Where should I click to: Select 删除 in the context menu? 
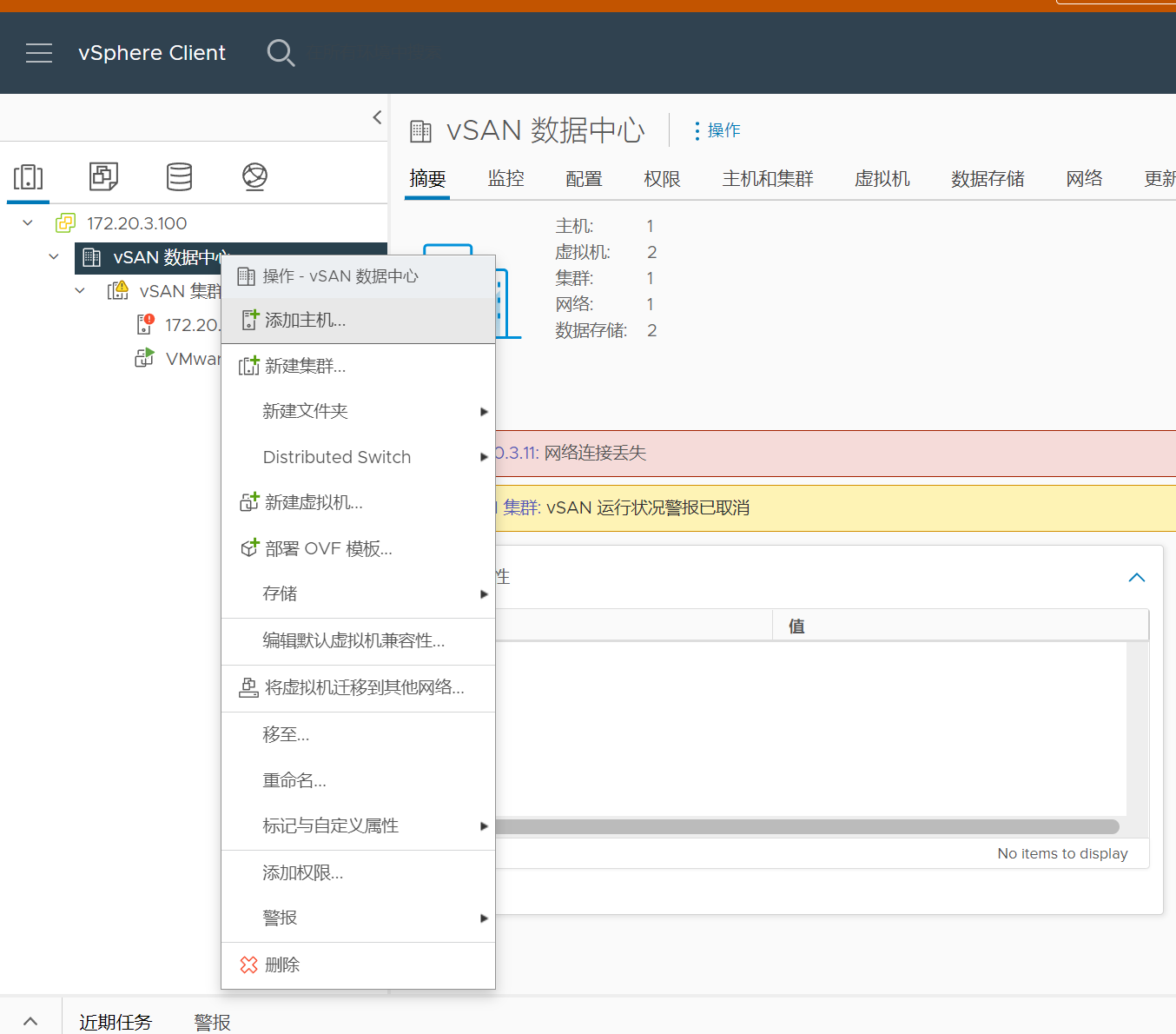click(358, 964)
